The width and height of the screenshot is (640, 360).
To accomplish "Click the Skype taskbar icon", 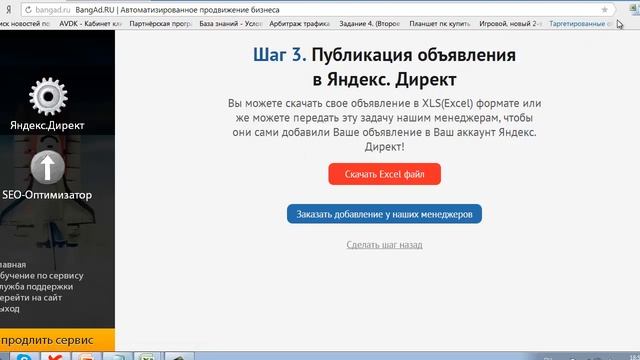I will click(24, 357).
